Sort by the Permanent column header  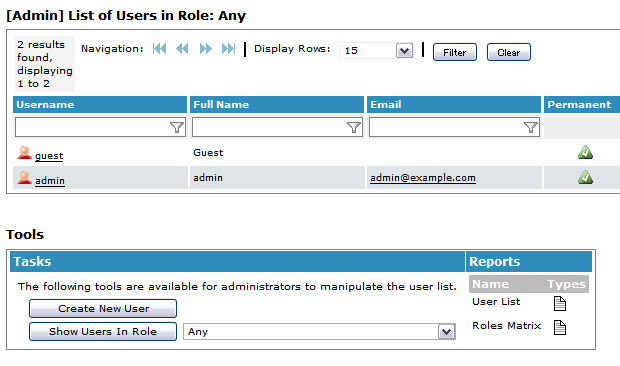(x=582, y=104)
